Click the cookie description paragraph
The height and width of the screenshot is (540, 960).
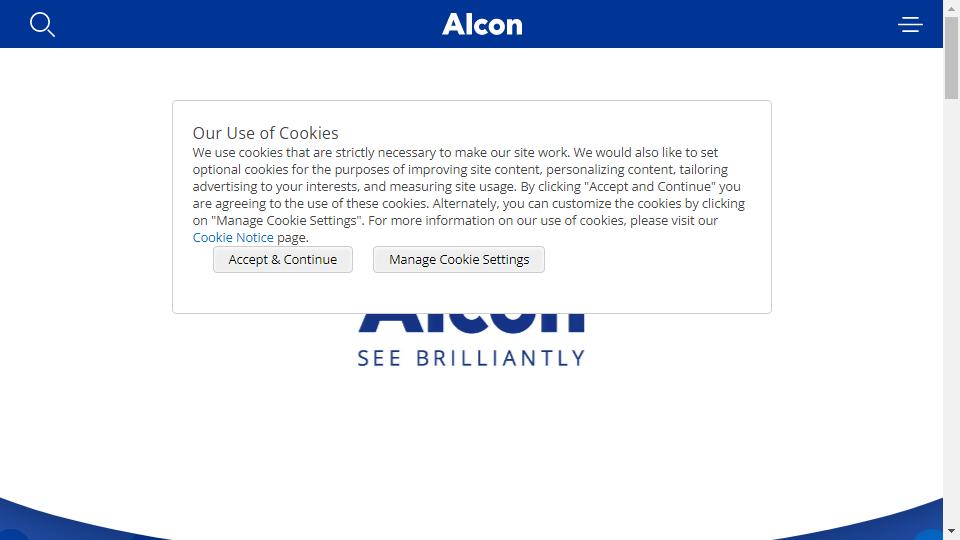(x=468, y=195)
